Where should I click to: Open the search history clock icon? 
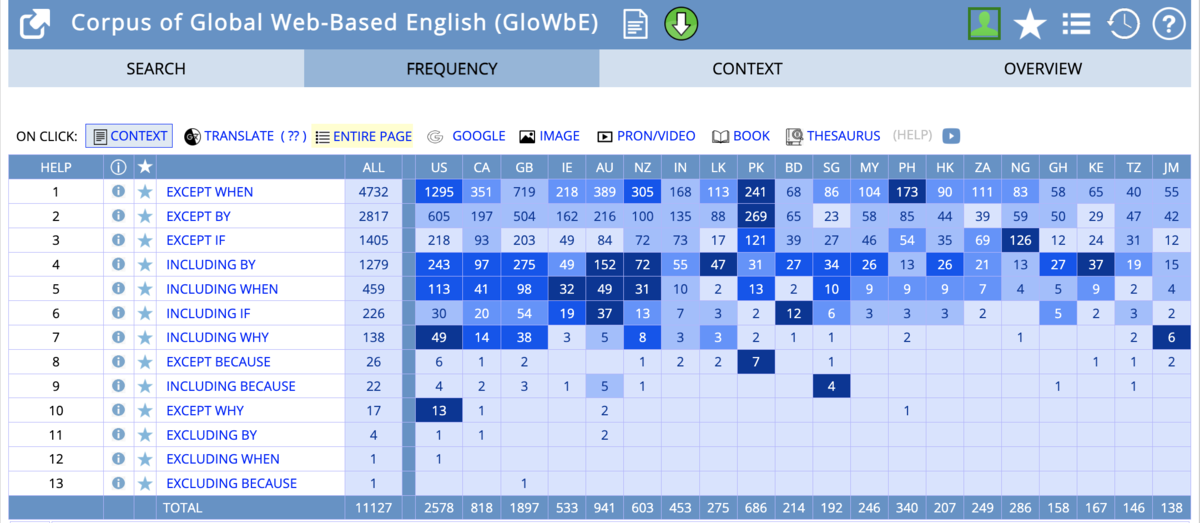1123,23
